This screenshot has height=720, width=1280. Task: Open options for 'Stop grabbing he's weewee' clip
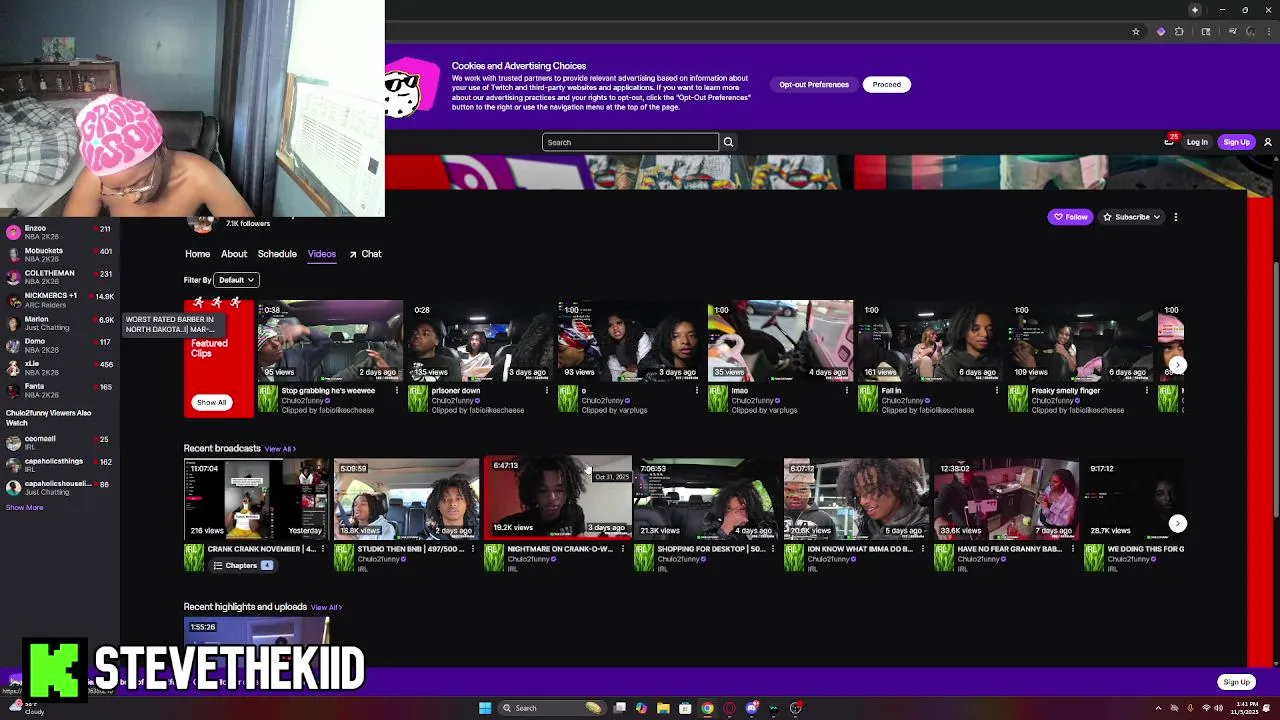pyautogui.click(x=397, y=391)
